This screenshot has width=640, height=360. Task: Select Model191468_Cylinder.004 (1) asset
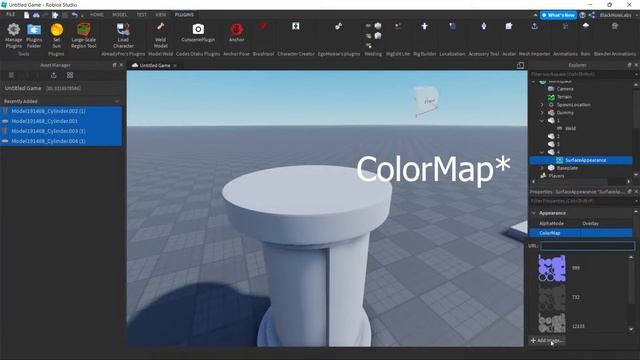pos(61,141)
